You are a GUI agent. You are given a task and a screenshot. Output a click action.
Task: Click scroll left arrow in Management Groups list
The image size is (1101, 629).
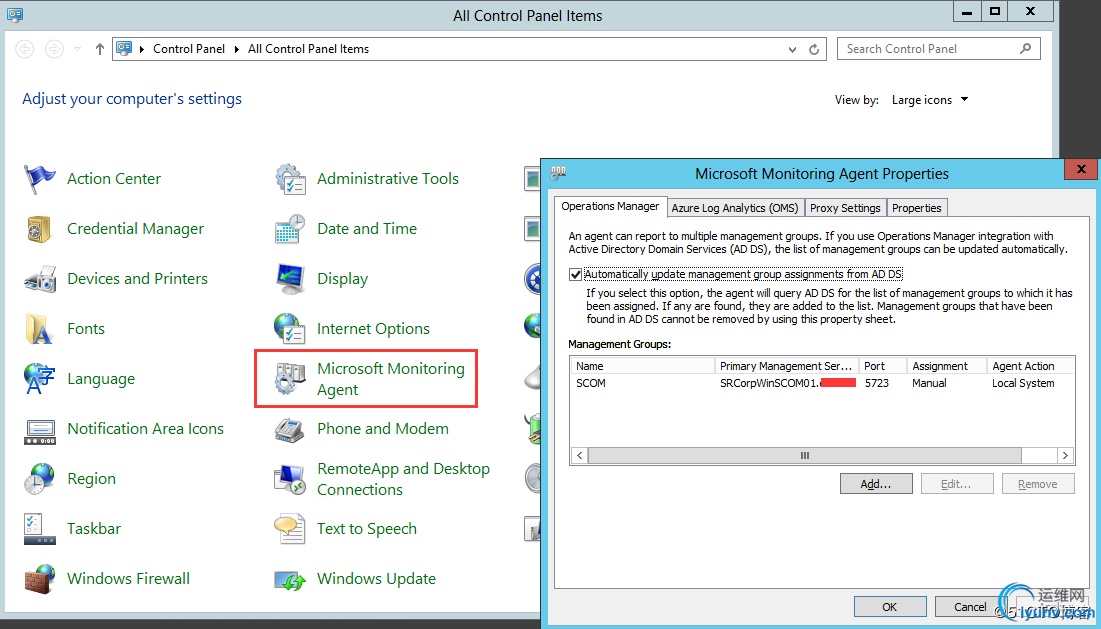(x=579, y=456)
